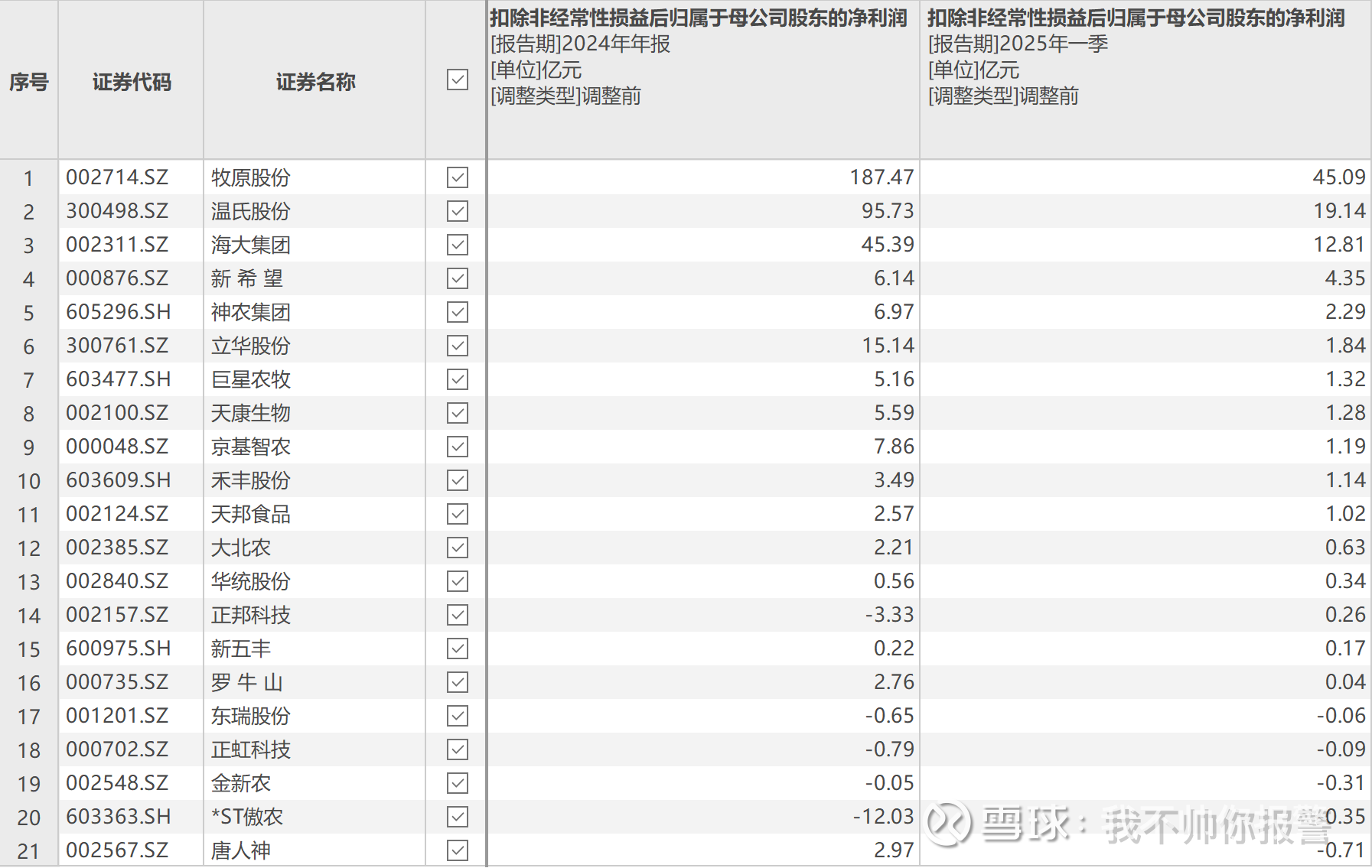Screen dimensions: 1372x868
Task: Select stock code 000048.SZ
Action: (117, 447)
